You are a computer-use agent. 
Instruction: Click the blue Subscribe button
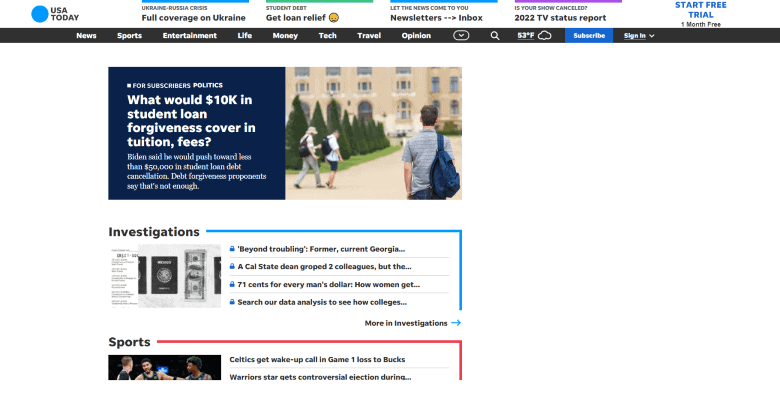pyautogui.click(x=589, y=36)
